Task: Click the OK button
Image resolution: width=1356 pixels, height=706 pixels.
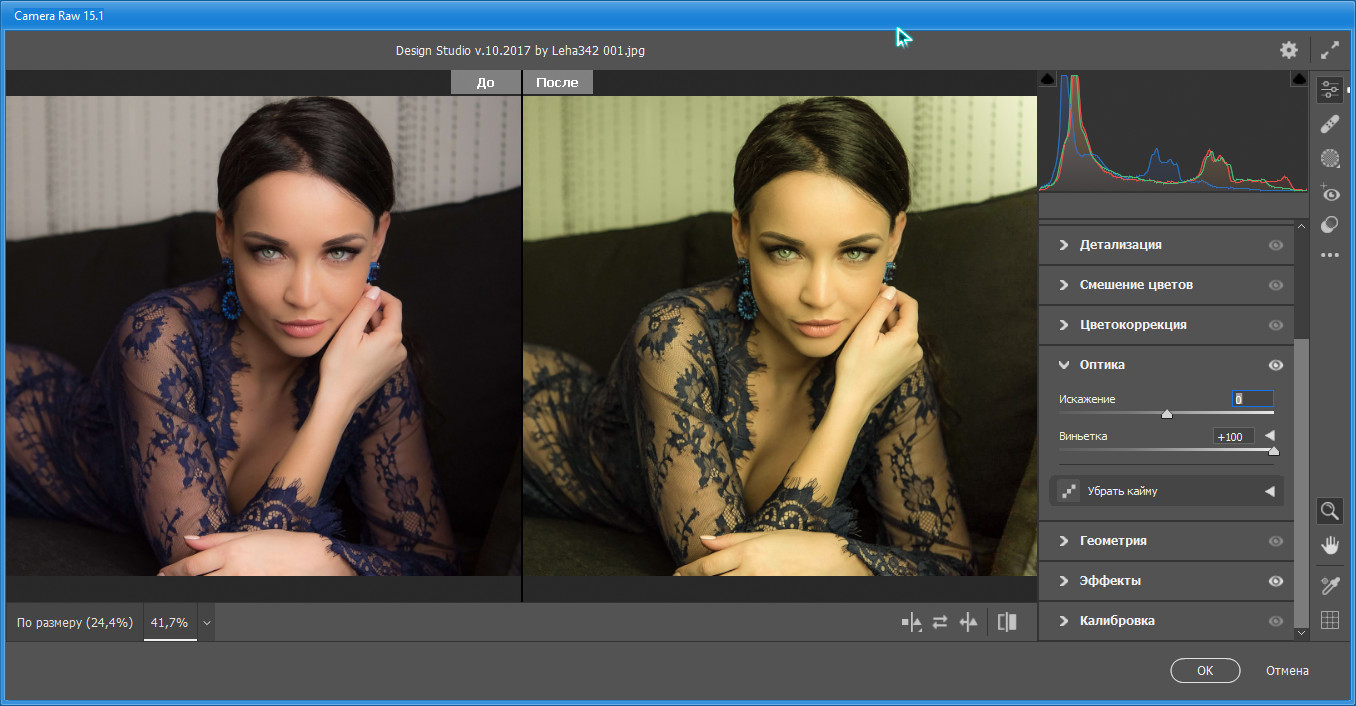Action: 1204,671
